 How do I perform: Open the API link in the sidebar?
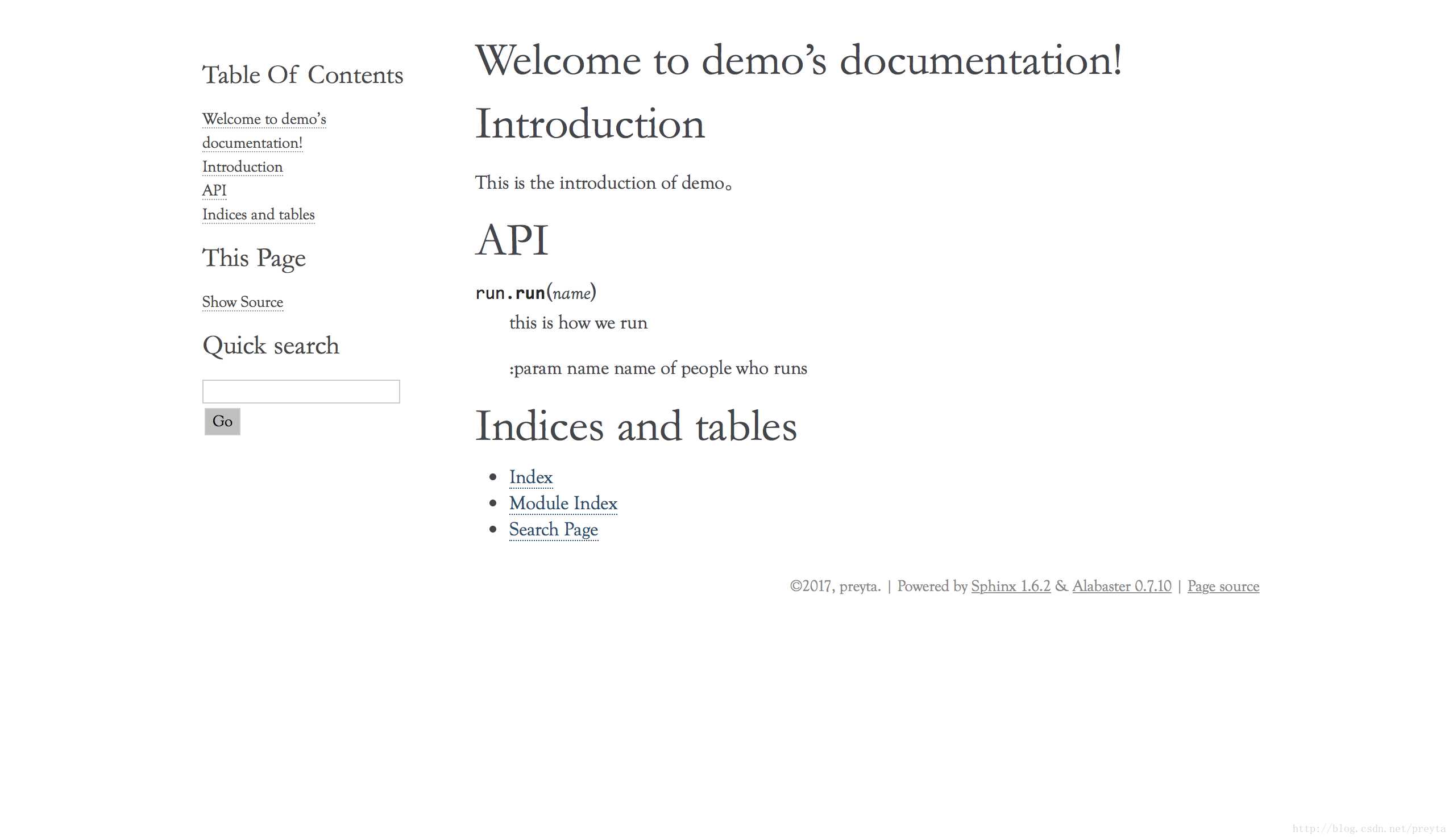(x=214, y=190)
